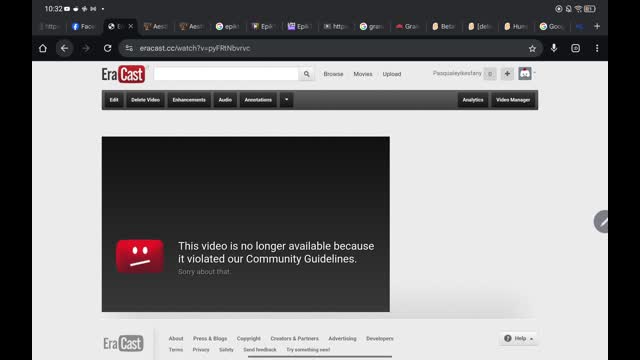Image resolution: width=640 pixels, height=360 pixels.
Task: Close the current EraCast tab
Action: [131, 26]
